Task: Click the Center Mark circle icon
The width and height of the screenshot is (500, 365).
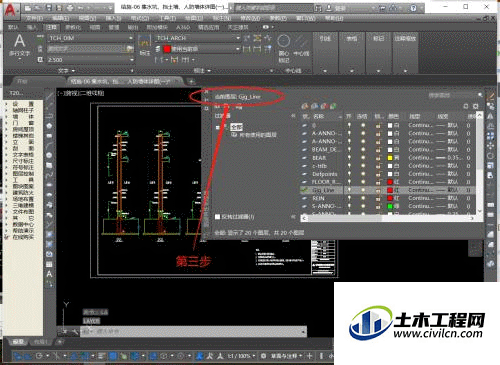Action: [x=283, y=41]
